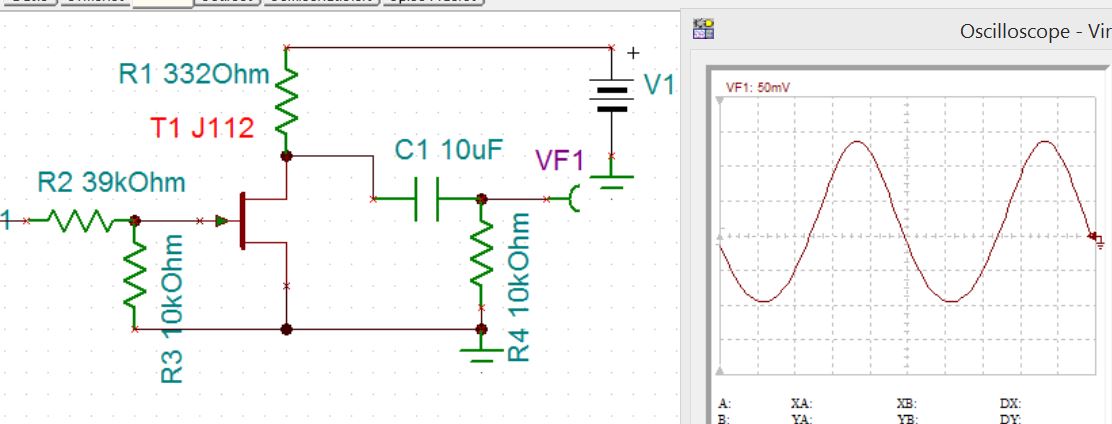Select the VF1 voltage probe pin

pyautogui.click(x=574, y=199)
